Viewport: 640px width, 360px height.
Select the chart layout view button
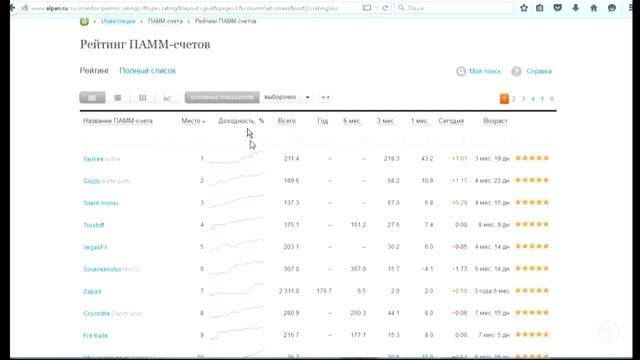(x=167, y=98)
